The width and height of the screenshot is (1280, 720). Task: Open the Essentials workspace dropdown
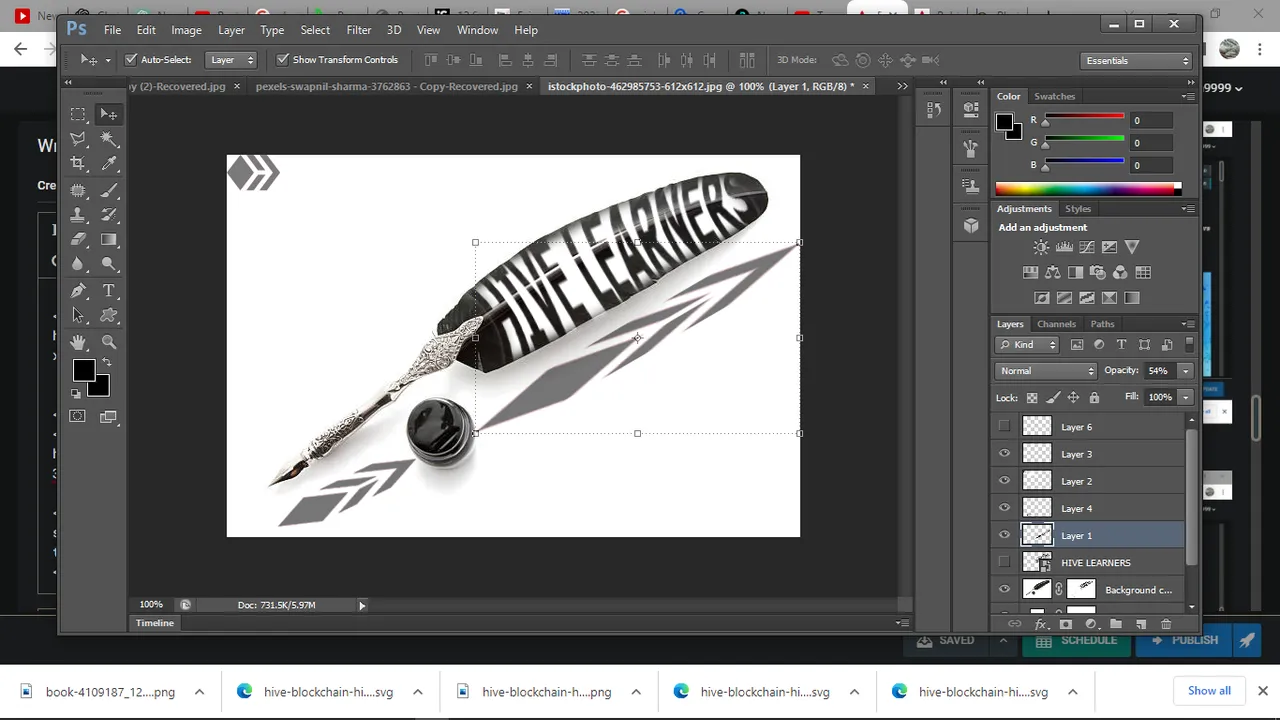coord(1138,61)
